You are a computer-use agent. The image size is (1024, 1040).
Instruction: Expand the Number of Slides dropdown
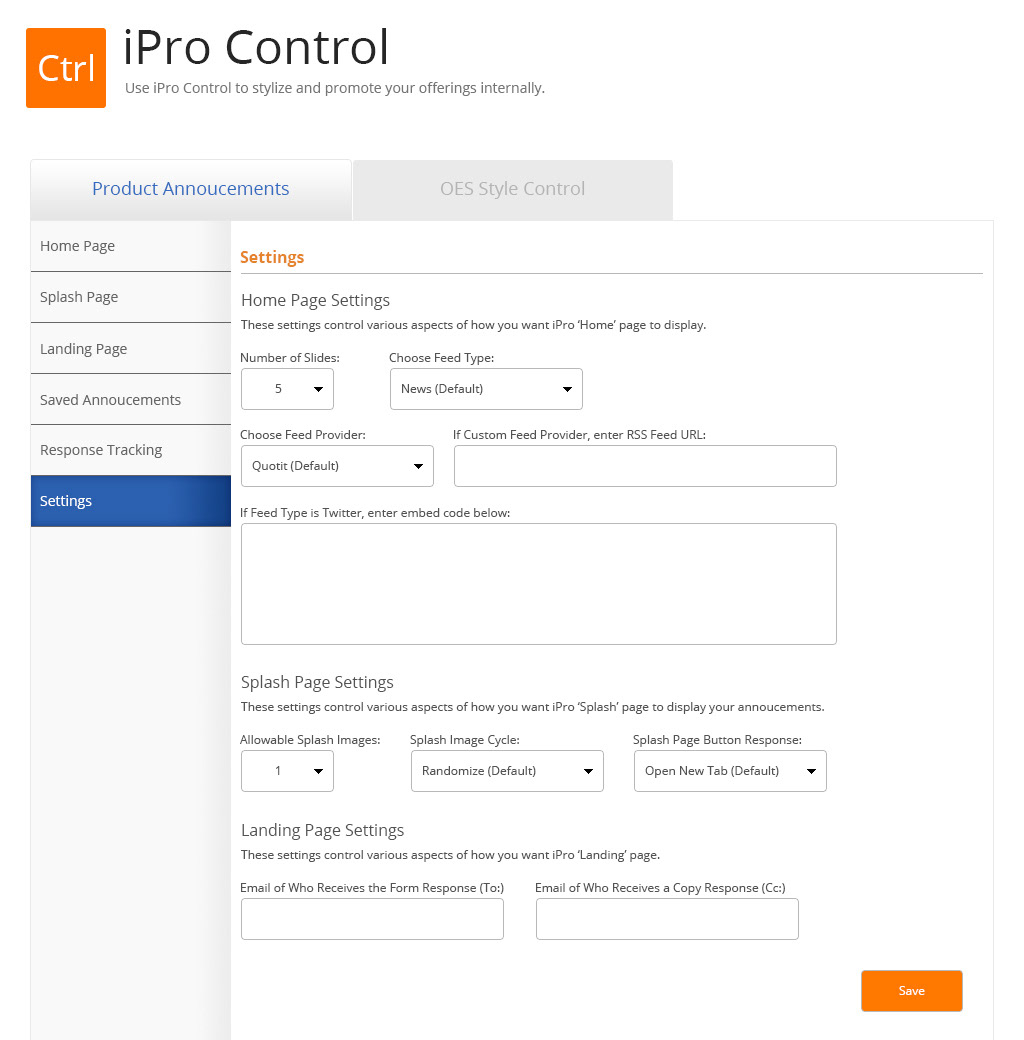pos(287,389)
